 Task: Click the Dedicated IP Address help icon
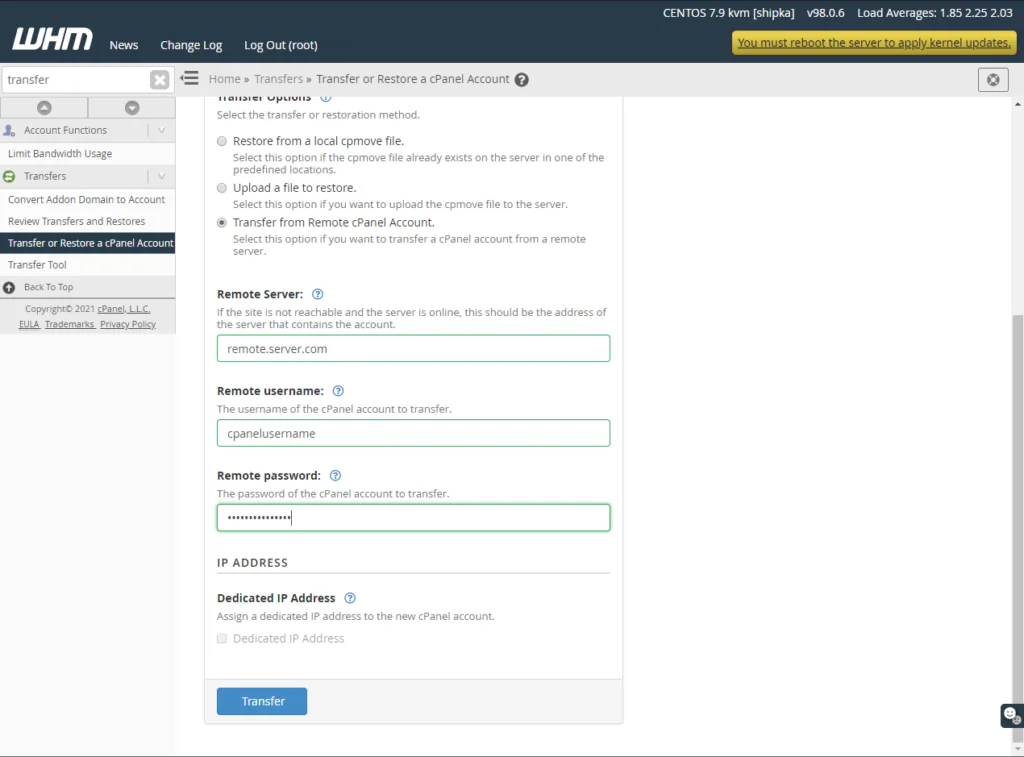[350, 597]
